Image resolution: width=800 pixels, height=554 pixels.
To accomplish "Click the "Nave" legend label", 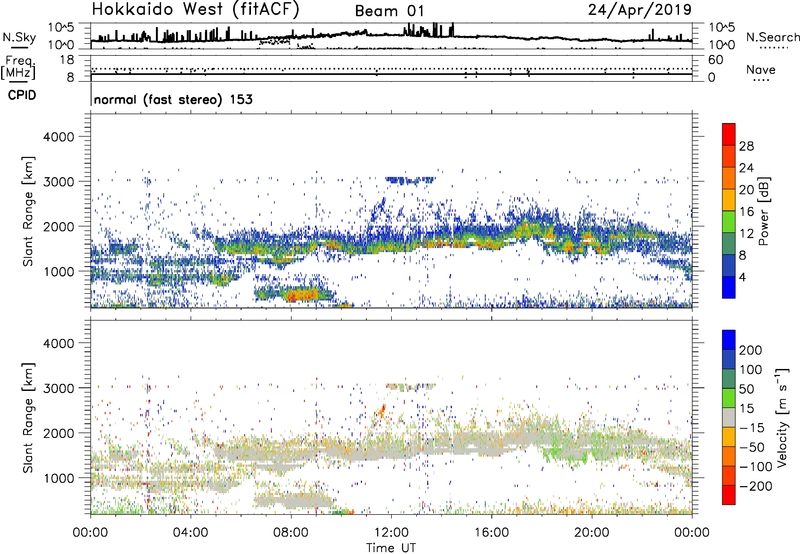I will 760,70.
